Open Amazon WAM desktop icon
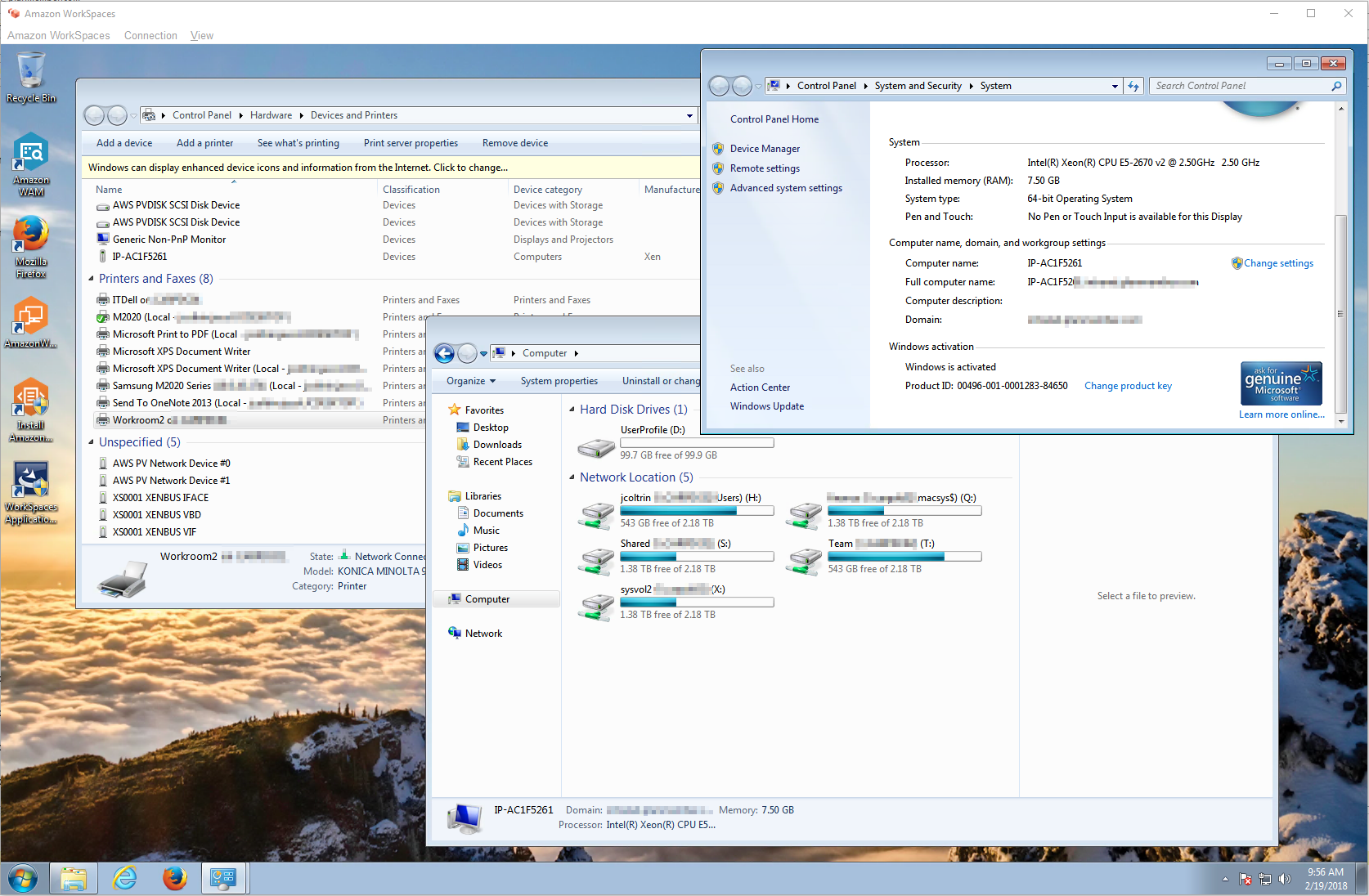The height and width of the screenshot is (896, 1369). 31,164
